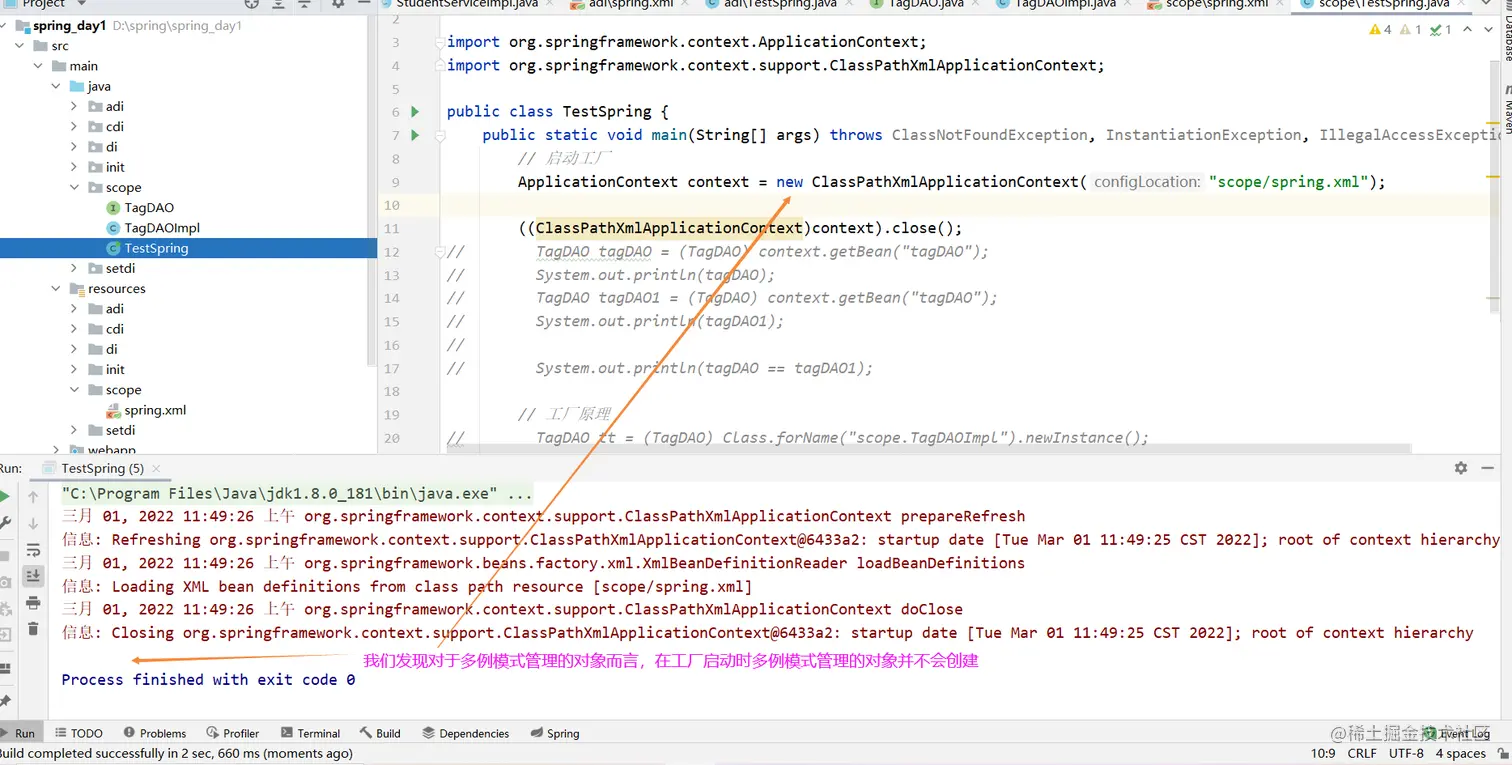Close the TestSpring (5) run tab
This screenshot has height=765, width=1512.
coord(157,468)
